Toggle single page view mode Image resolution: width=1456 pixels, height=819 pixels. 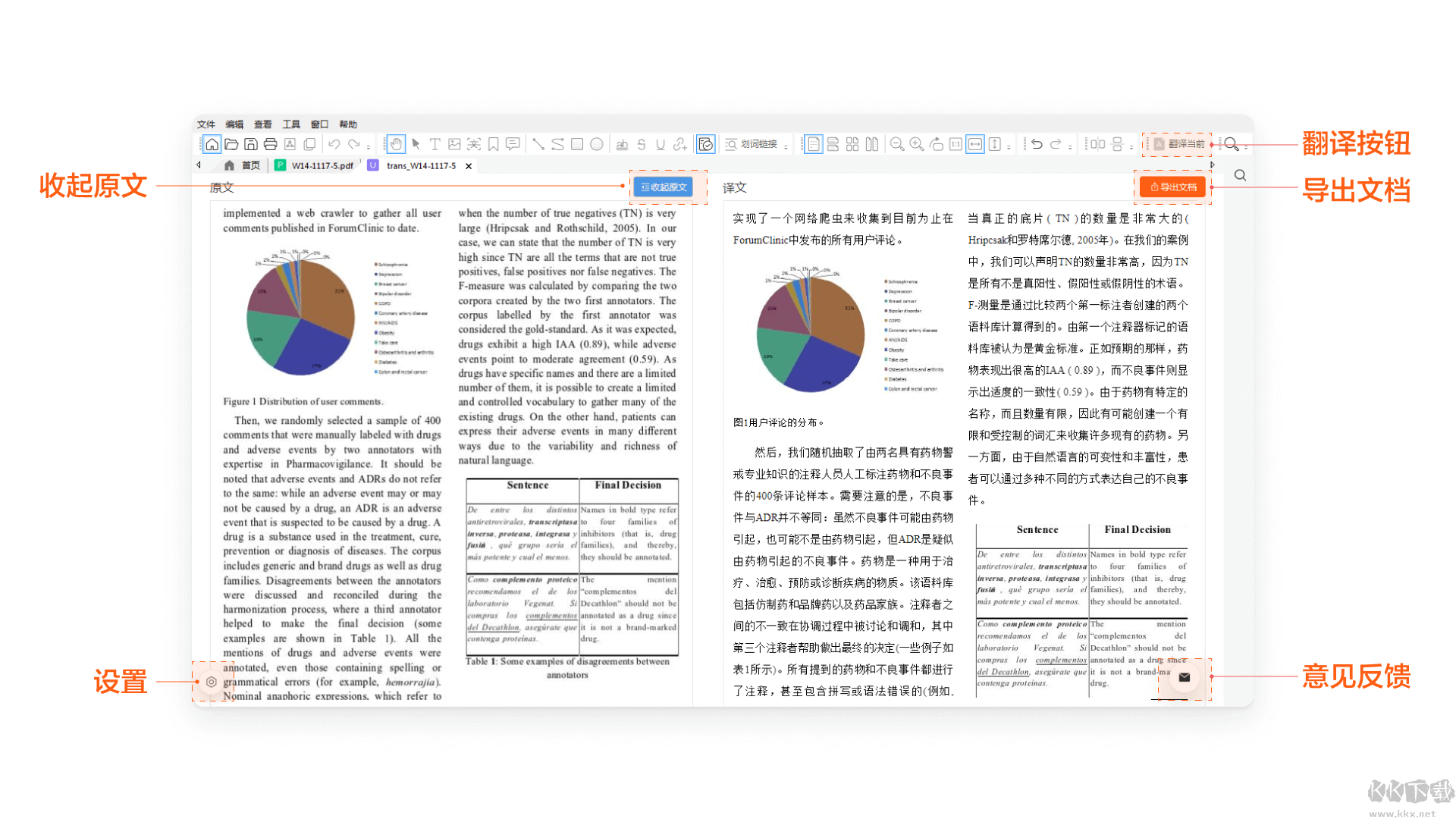click(813, 144)
